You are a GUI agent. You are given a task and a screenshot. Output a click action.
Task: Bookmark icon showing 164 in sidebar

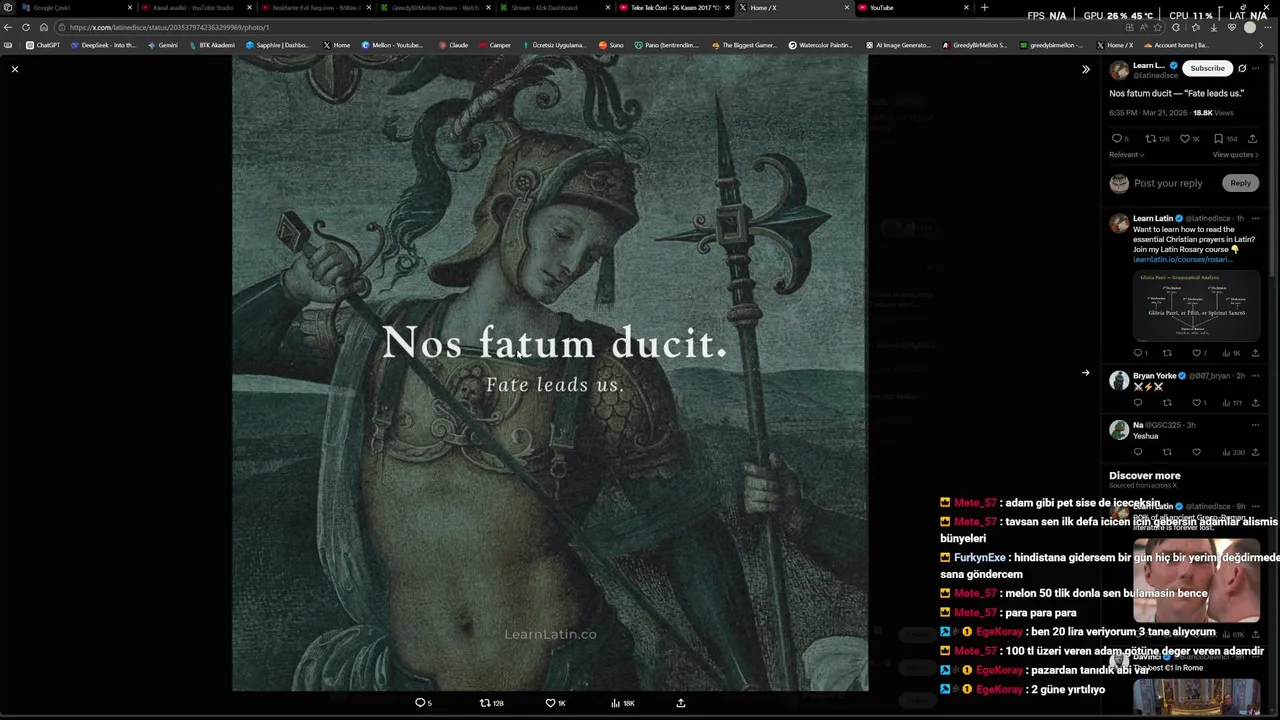pyautogui.click(x=1218, y=139)
